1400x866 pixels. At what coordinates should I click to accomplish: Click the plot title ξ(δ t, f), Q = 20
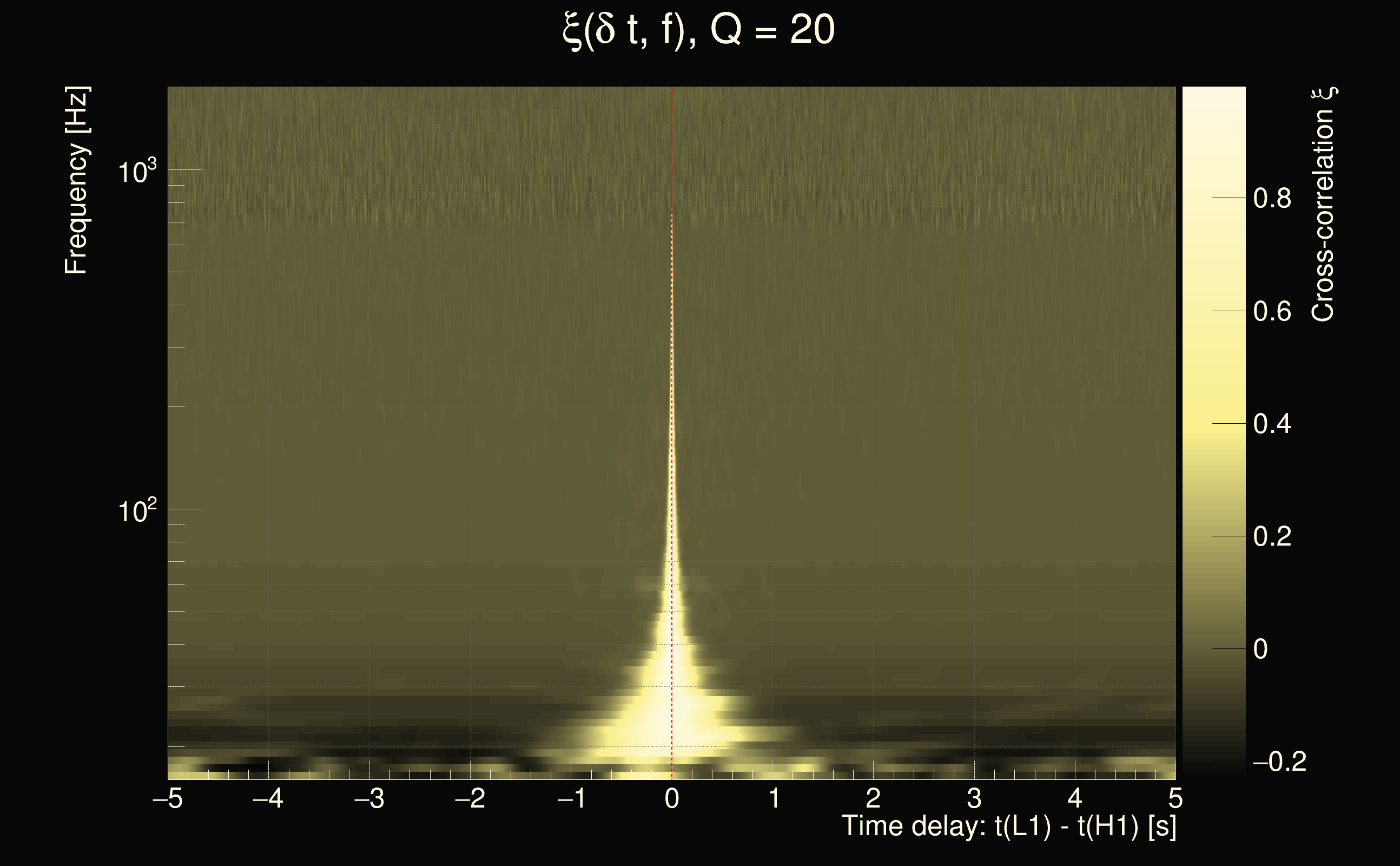699,30
